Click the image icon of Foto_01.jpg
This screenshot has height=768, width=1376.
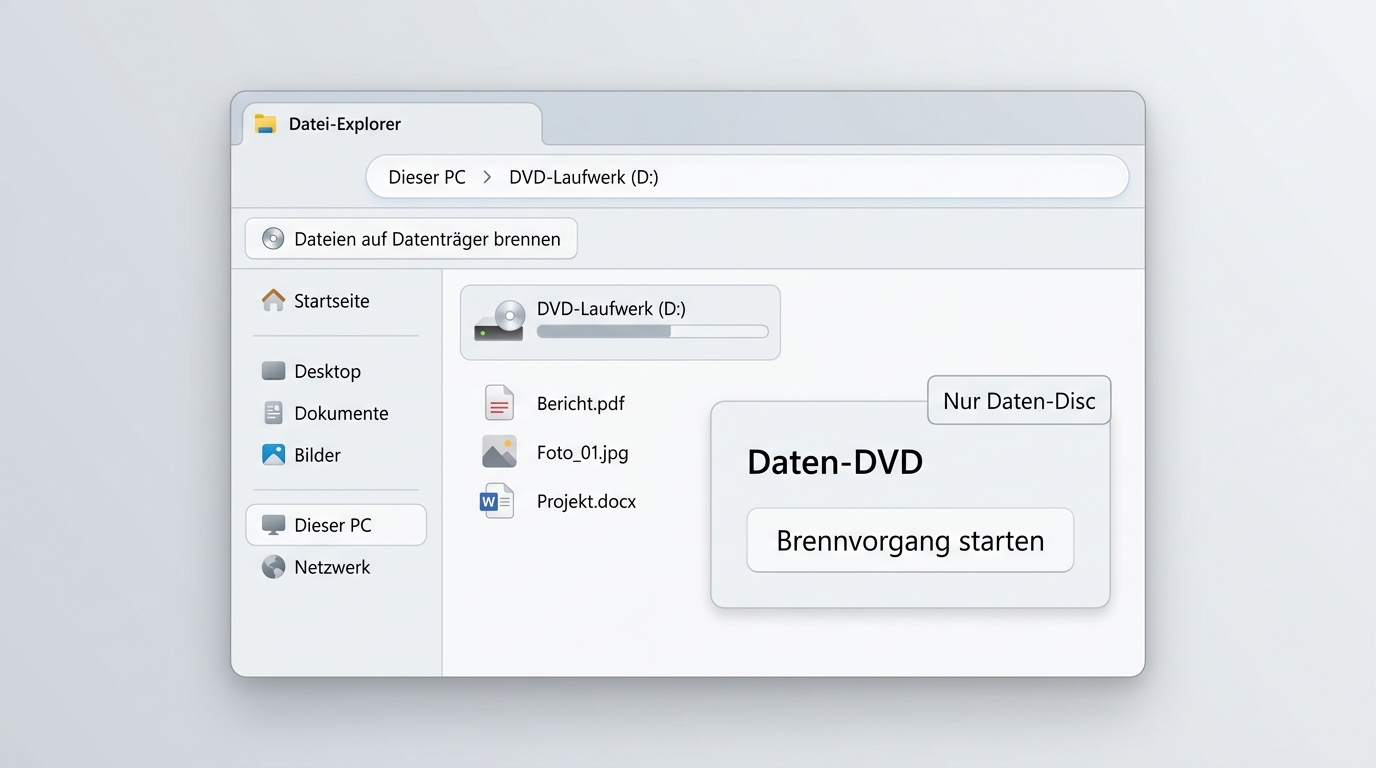499,452
